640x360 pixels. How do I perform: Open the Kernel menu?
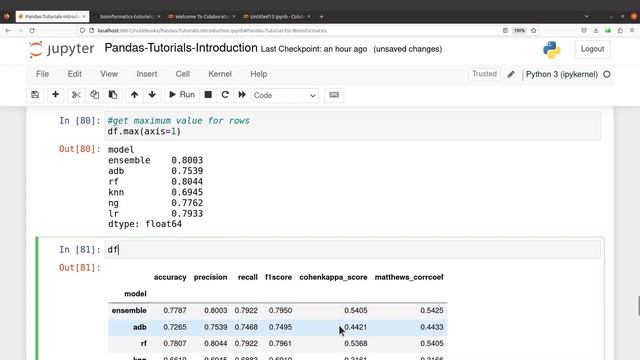coord(220,74)
